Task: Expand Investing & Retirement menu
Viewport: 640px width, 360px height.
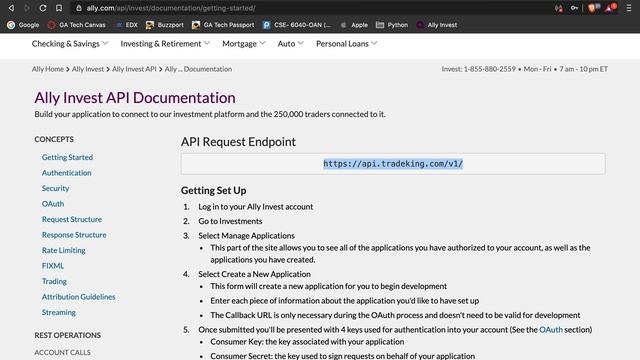Action: click(x=165, y=44)
